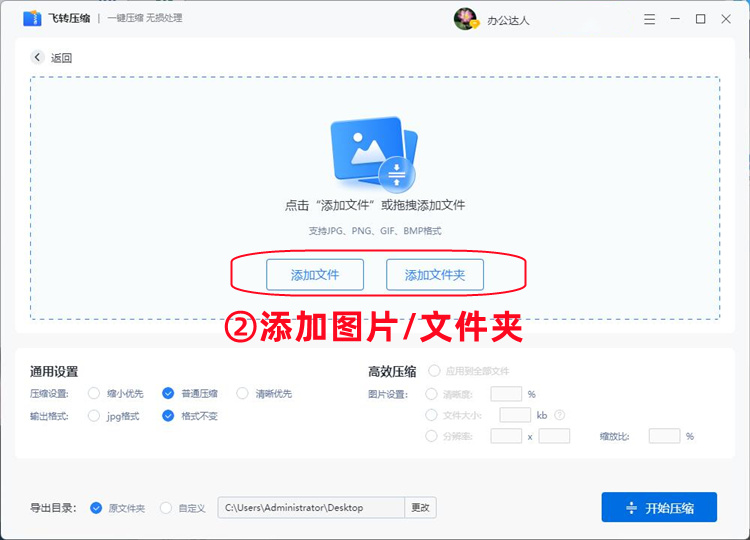Open the hamburger menu icon
Screen dimensions: 750x540
[x=649, y=19]
